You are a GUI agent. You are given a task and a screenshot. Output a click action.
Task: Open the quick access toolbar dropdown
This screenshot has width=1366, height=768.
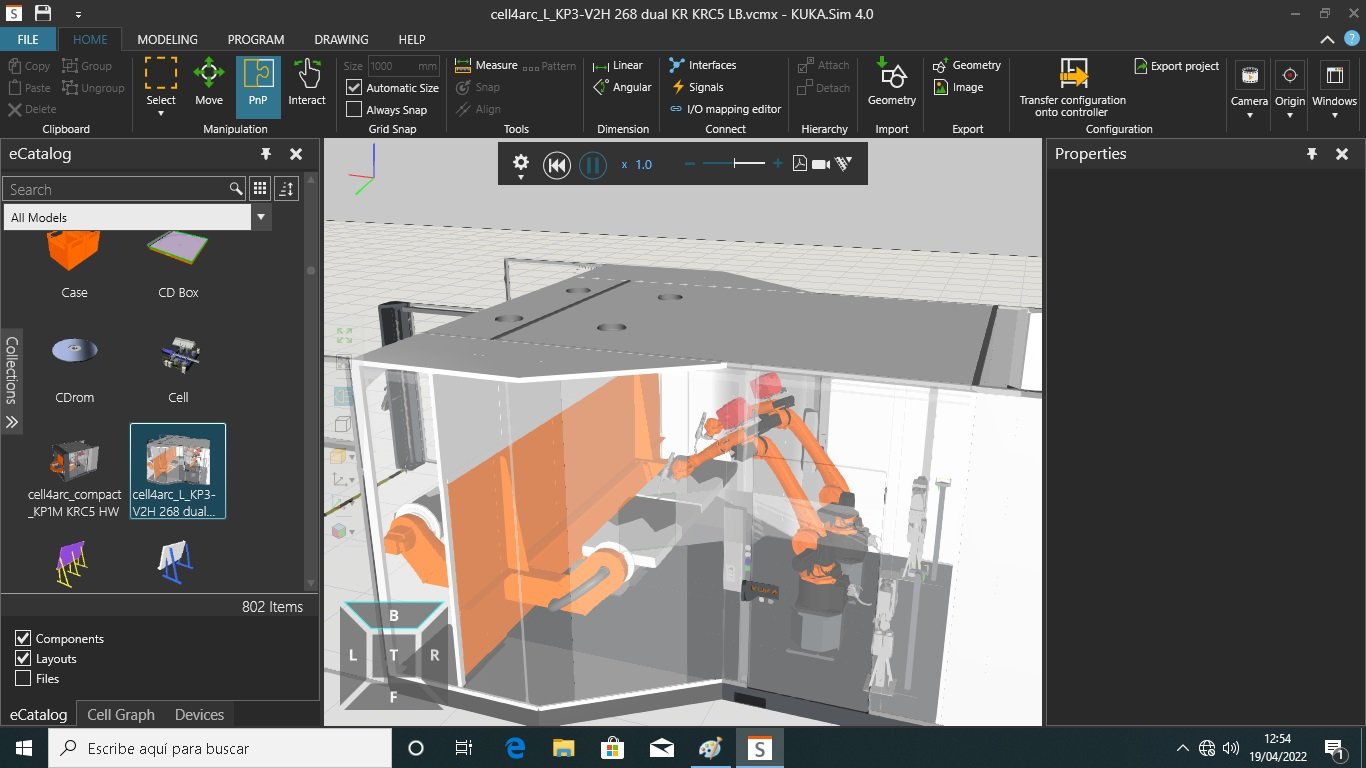[78, 14]
